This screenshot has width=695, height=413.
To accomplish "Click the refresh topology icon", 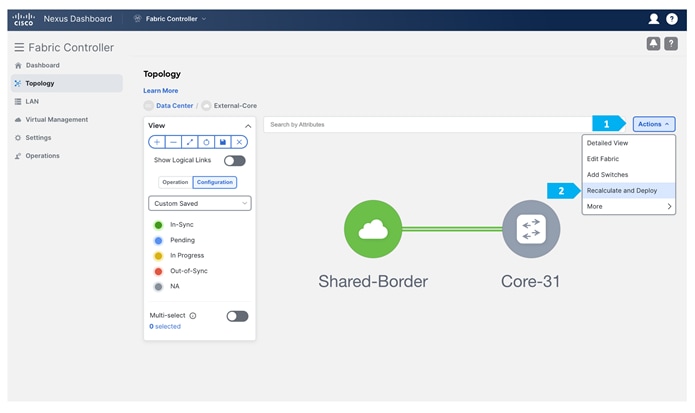I will [206, 142].
